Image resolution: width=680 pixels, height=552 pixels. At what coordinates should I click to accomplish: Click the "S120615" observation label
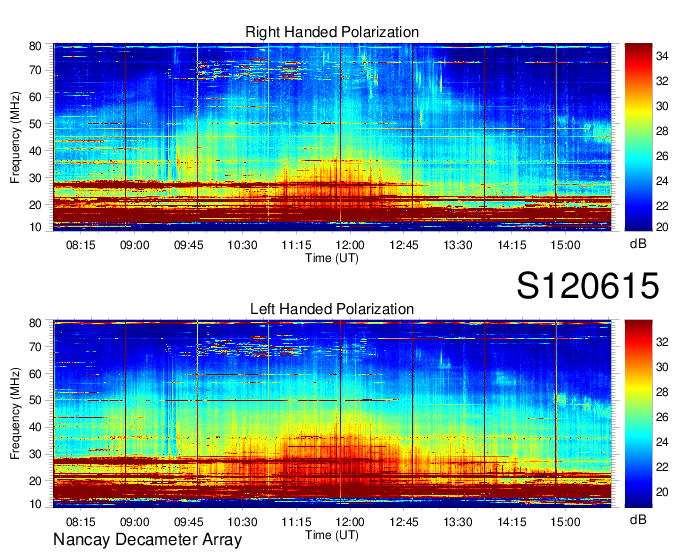[588, 286]
